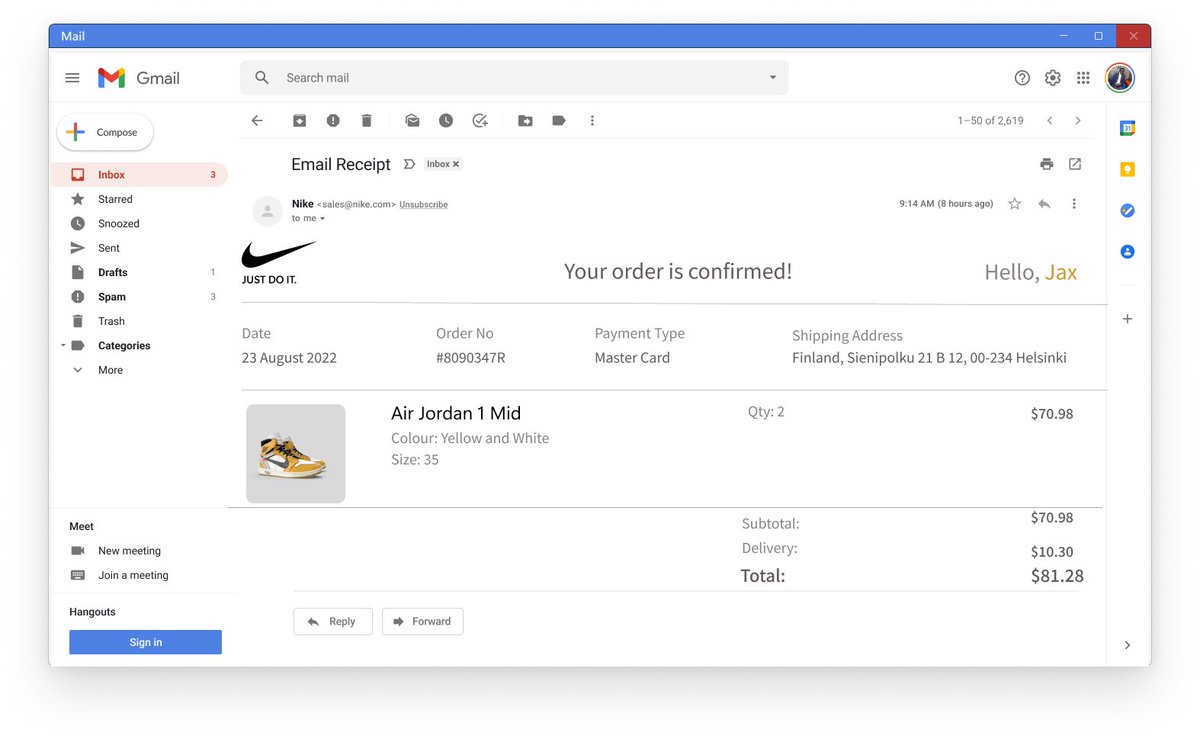The width and height of the screenshot is (1200, 739).
Task: Select the total amount $81.28
Action: pyautogui.click(x=1057, y=576)
